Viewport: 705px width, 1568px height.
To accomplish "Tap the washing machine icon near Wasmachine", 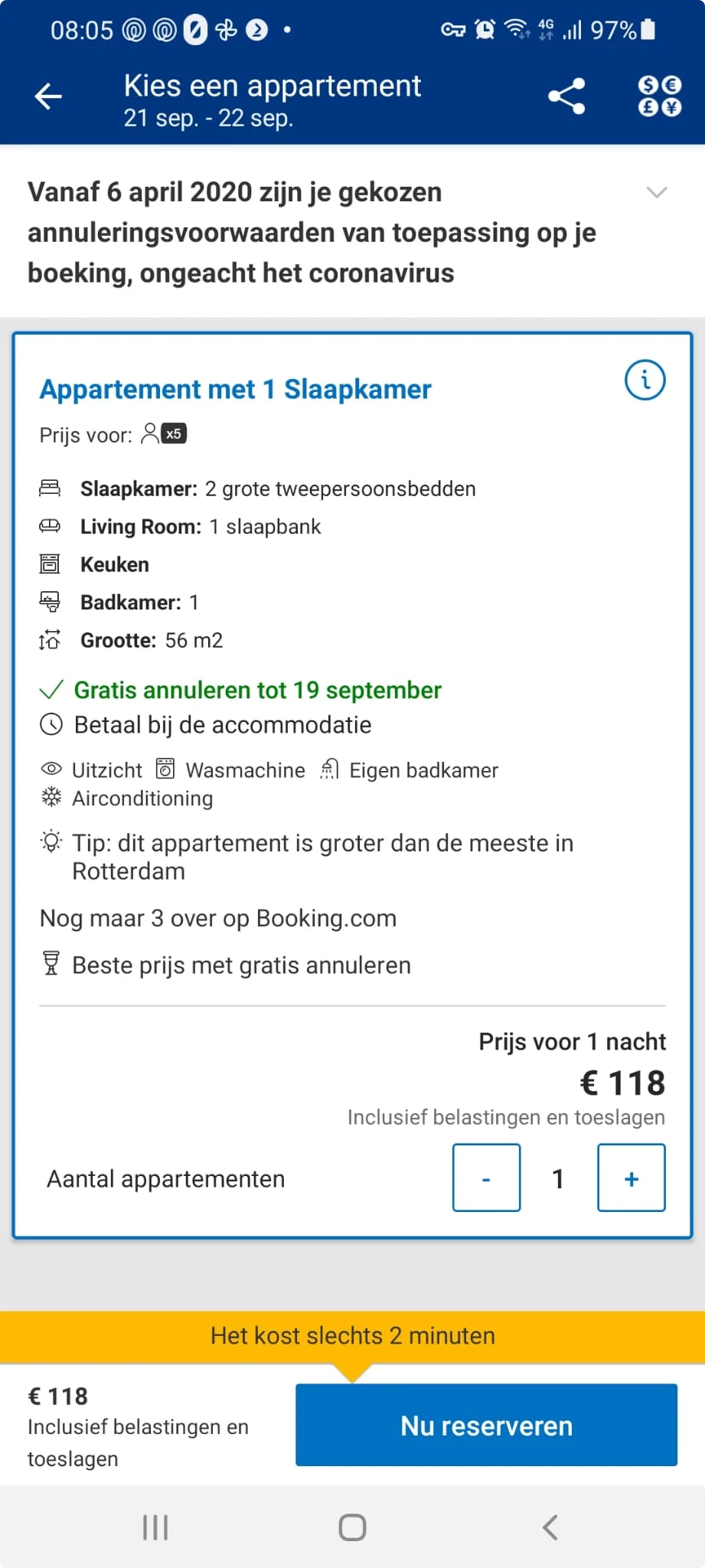I will point(165,769).
